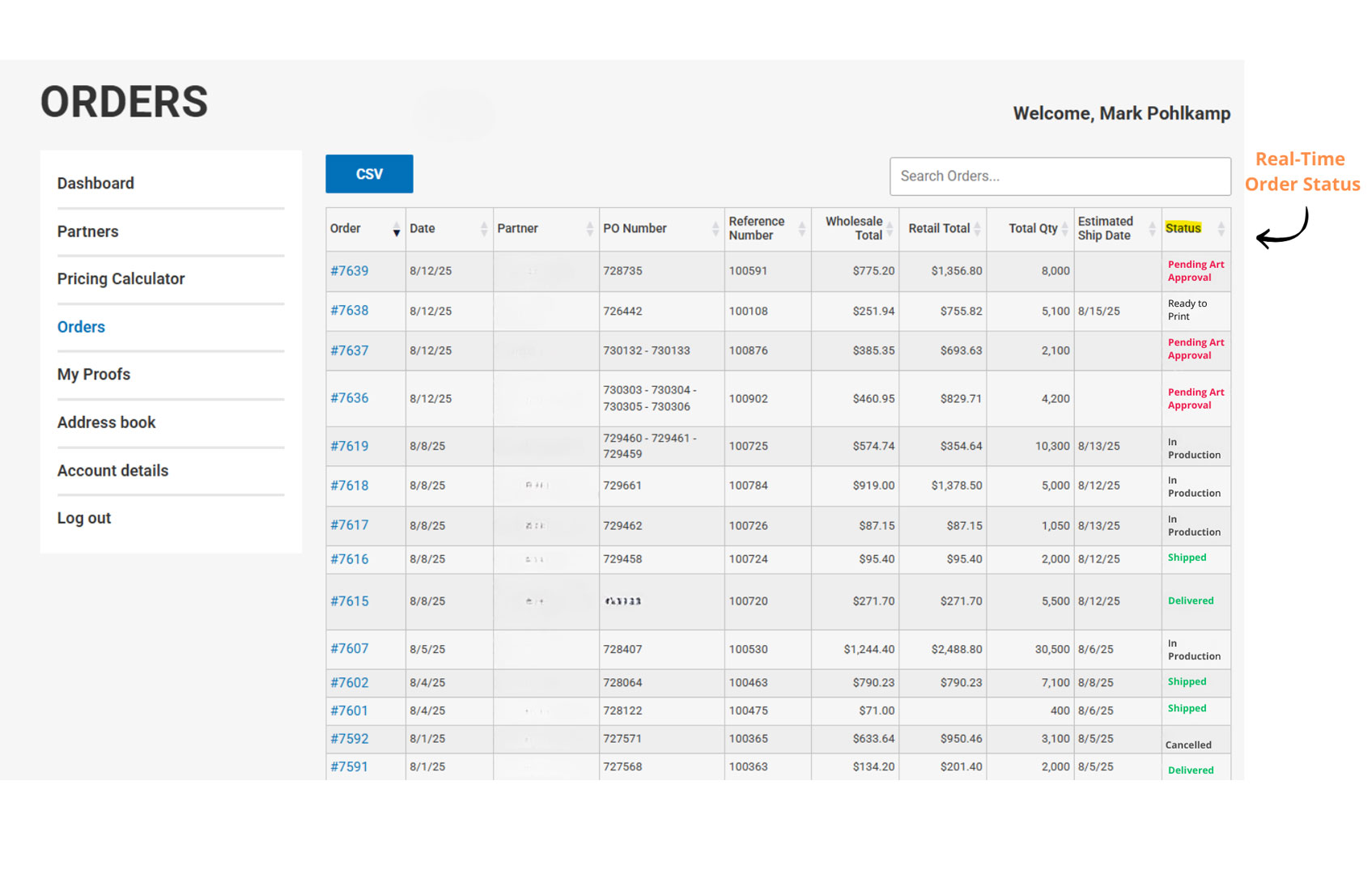This screenshot has width=1372, height=874.
Task: Click the Status column header label
Action: pyautogui.click(x=1183, y=228)
